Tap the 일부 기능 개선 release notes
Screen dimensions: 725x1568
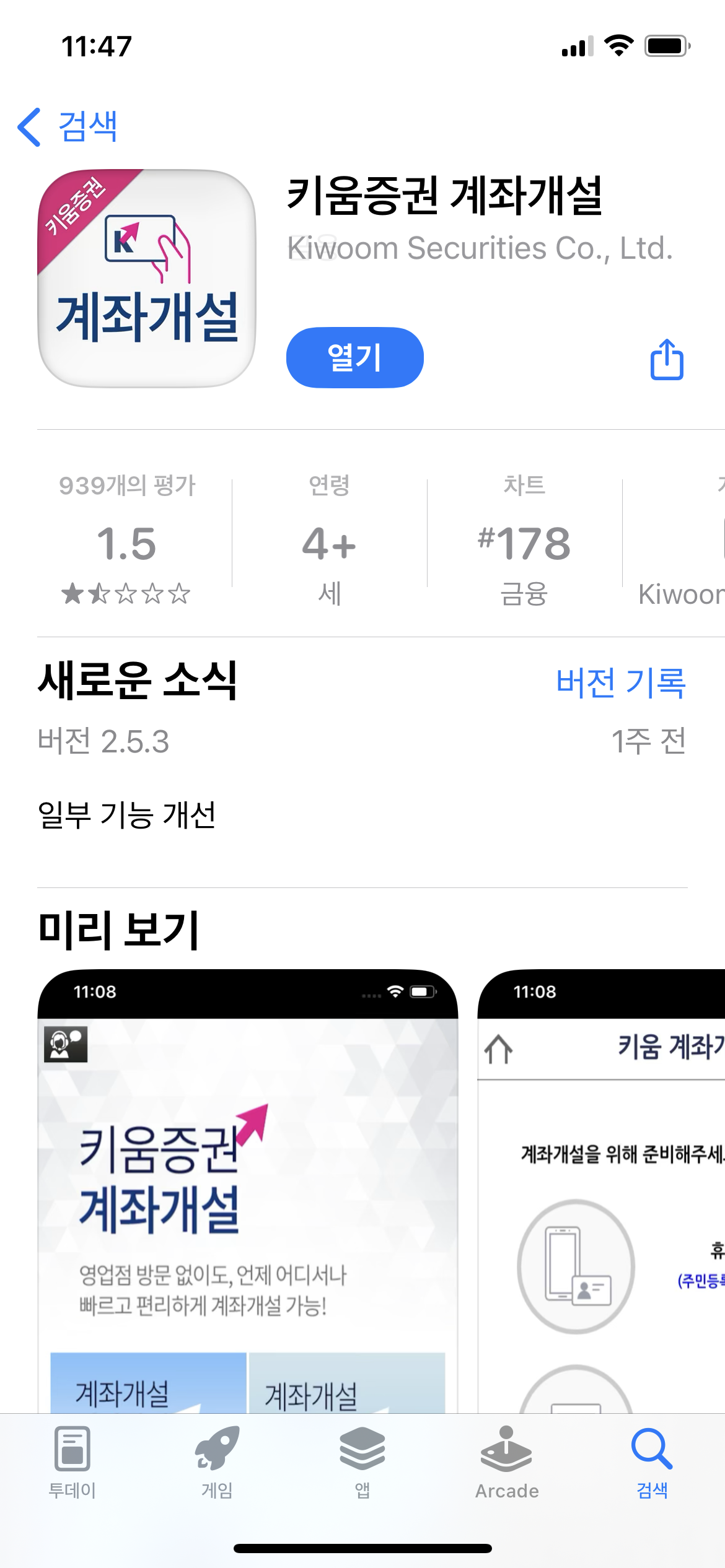pyautogui.click(x=127, y=815)
